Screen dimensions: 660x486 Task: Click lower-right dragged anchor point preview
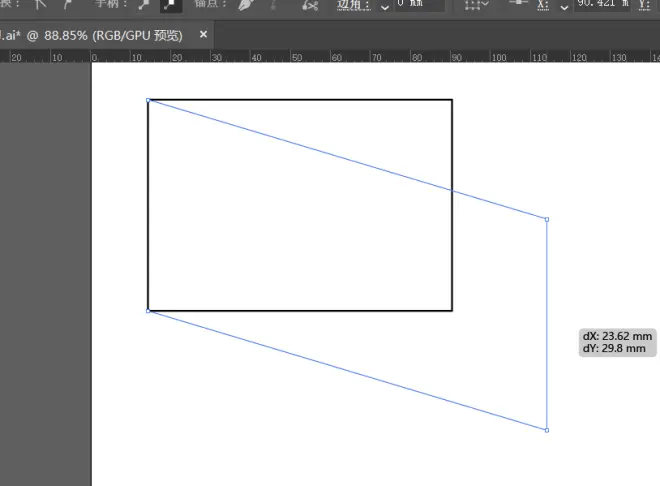point(547,430)
